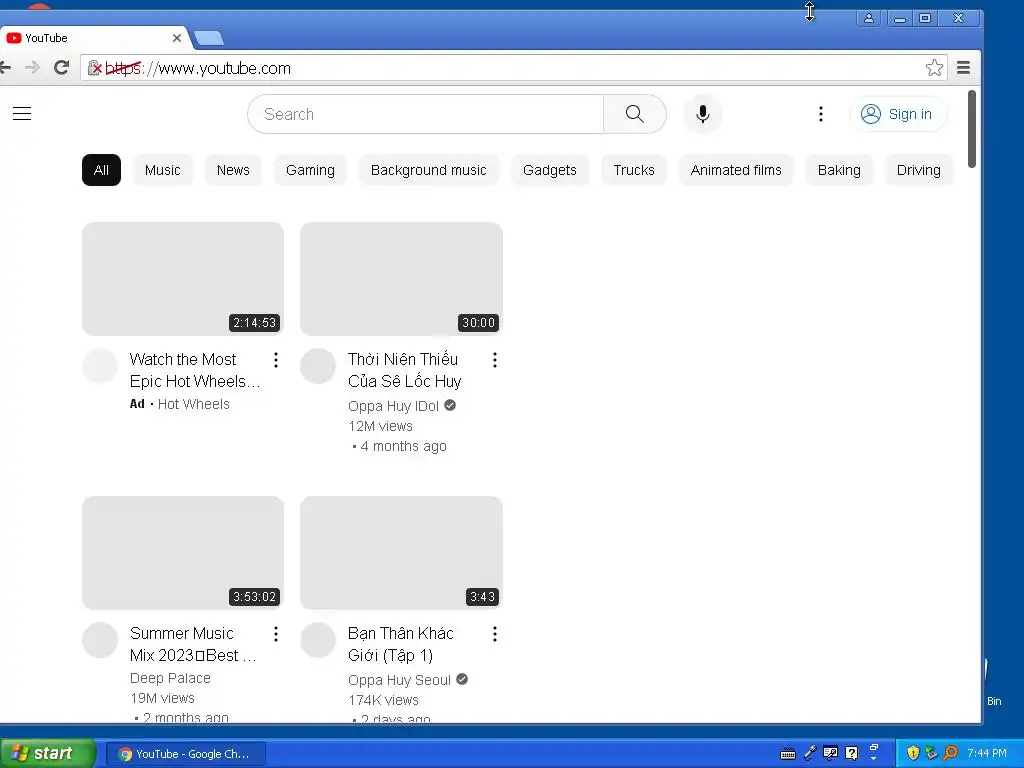This screenshot has width=1024, height=768.
Task: Click Bạn Thân Khác Giới (Tập 1) title
Action: [401, 645]
